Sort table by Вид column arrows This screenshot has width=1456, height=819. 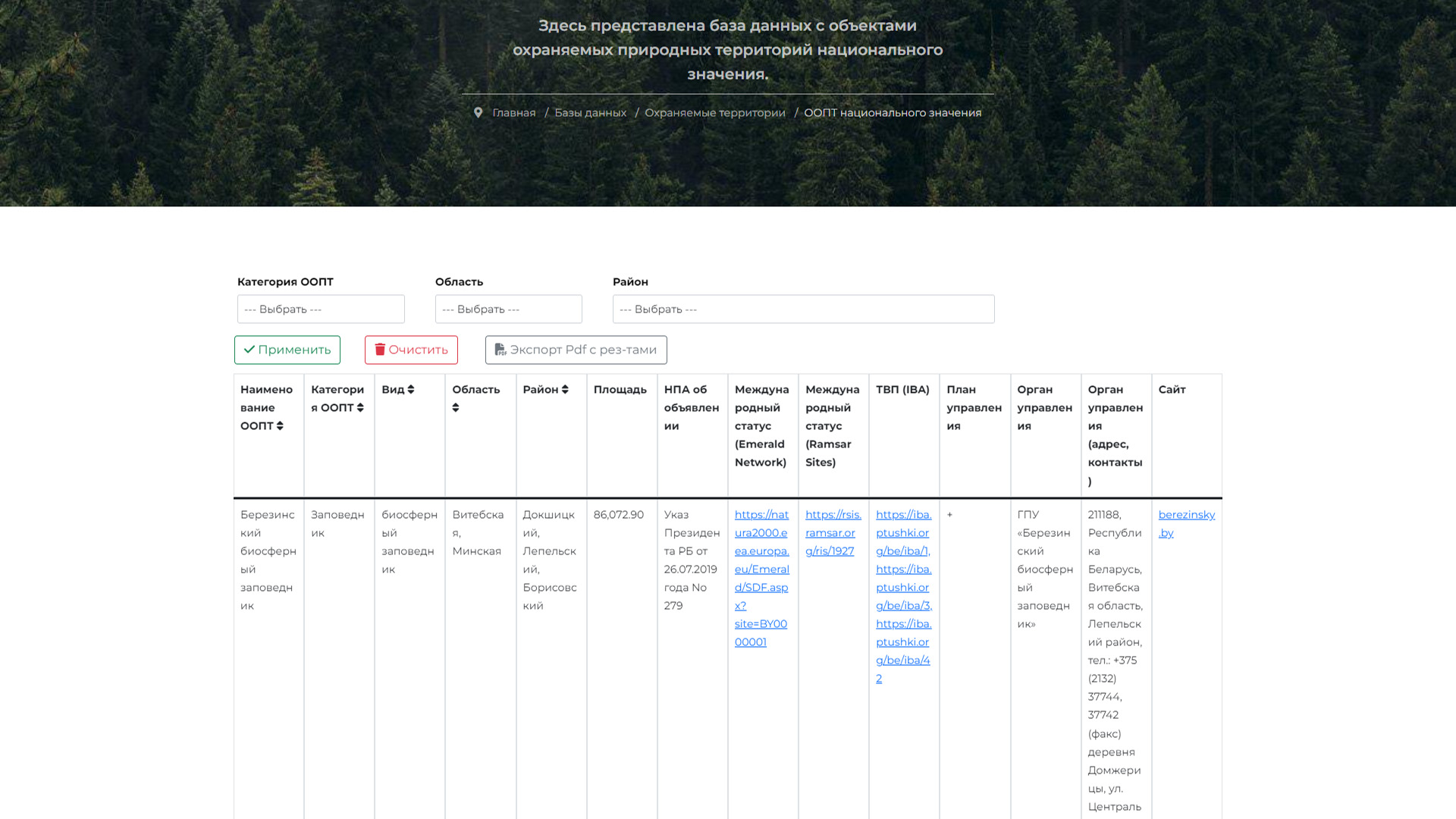411,390
